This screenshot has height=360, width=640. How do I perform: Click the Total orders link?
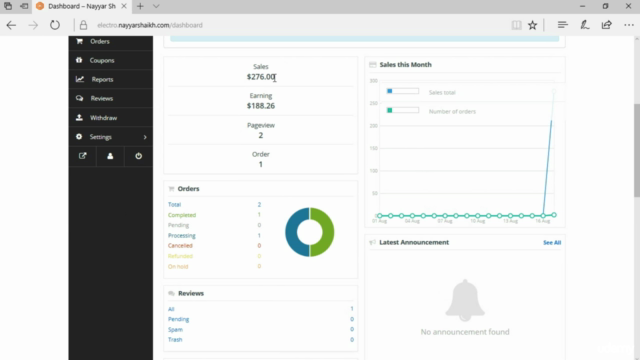(174, 204)
